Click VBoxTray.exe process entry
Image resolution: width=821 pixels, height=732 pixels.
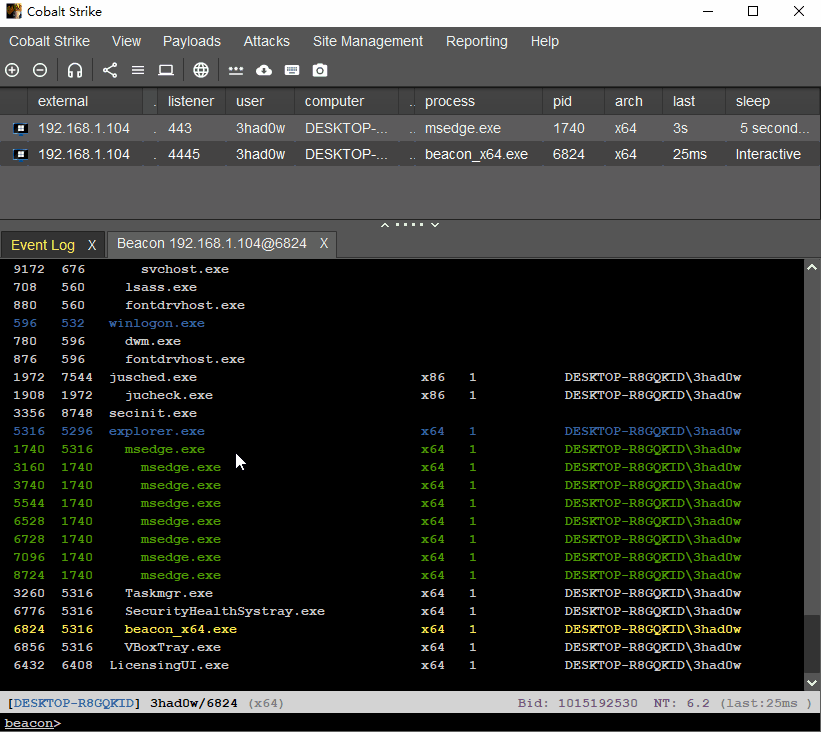point(172,647)
